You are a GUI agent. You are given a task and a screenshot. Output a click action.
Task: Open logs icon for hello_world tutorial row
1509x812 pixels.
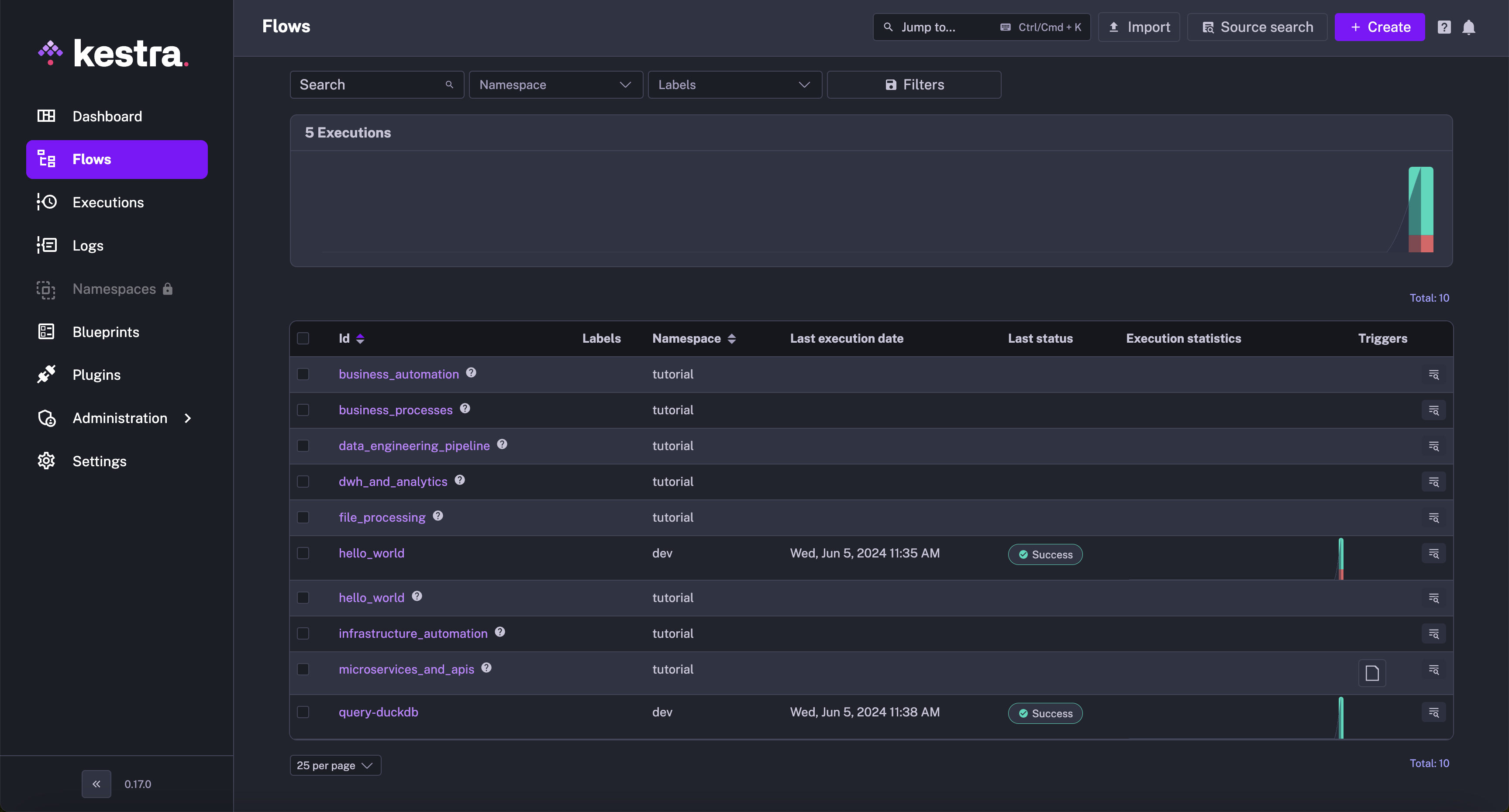1433,598
